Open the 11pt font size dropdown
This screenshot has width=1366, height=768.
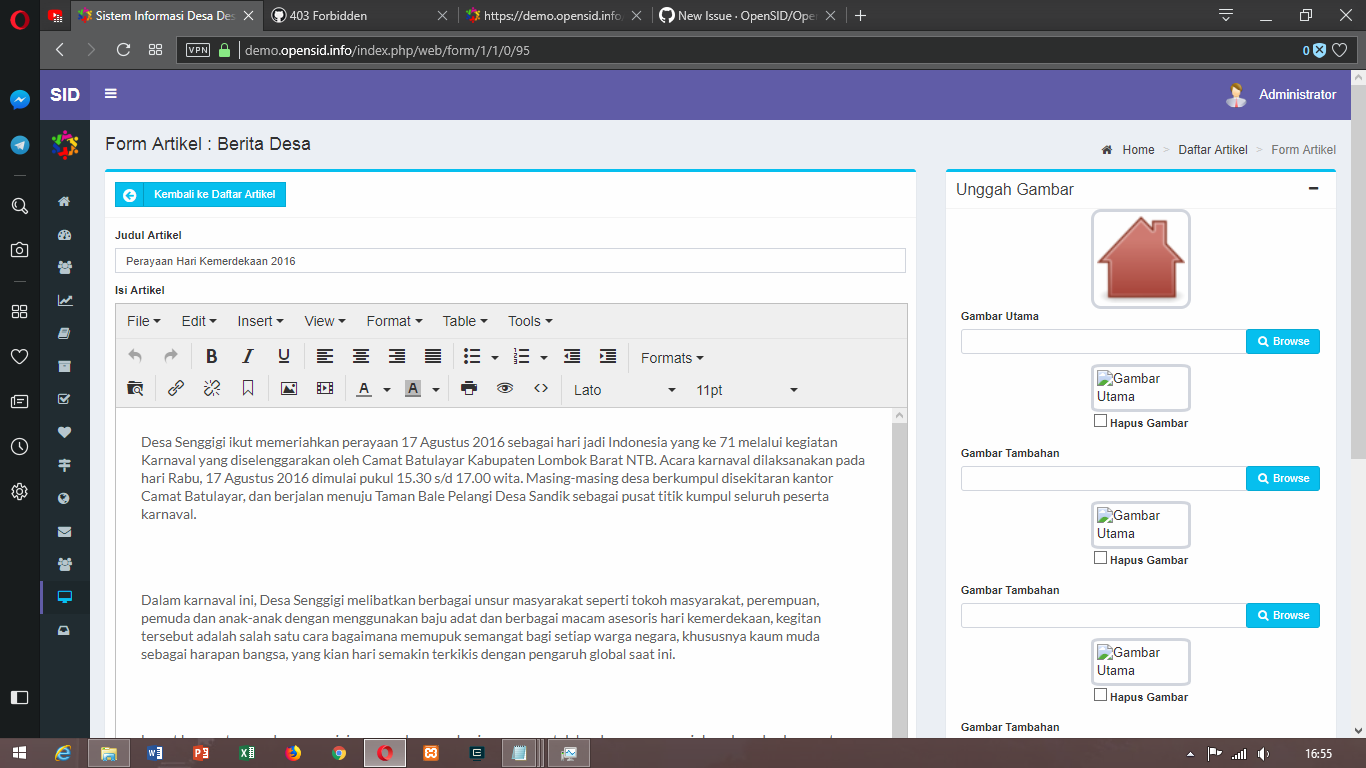tap(747, 390)
